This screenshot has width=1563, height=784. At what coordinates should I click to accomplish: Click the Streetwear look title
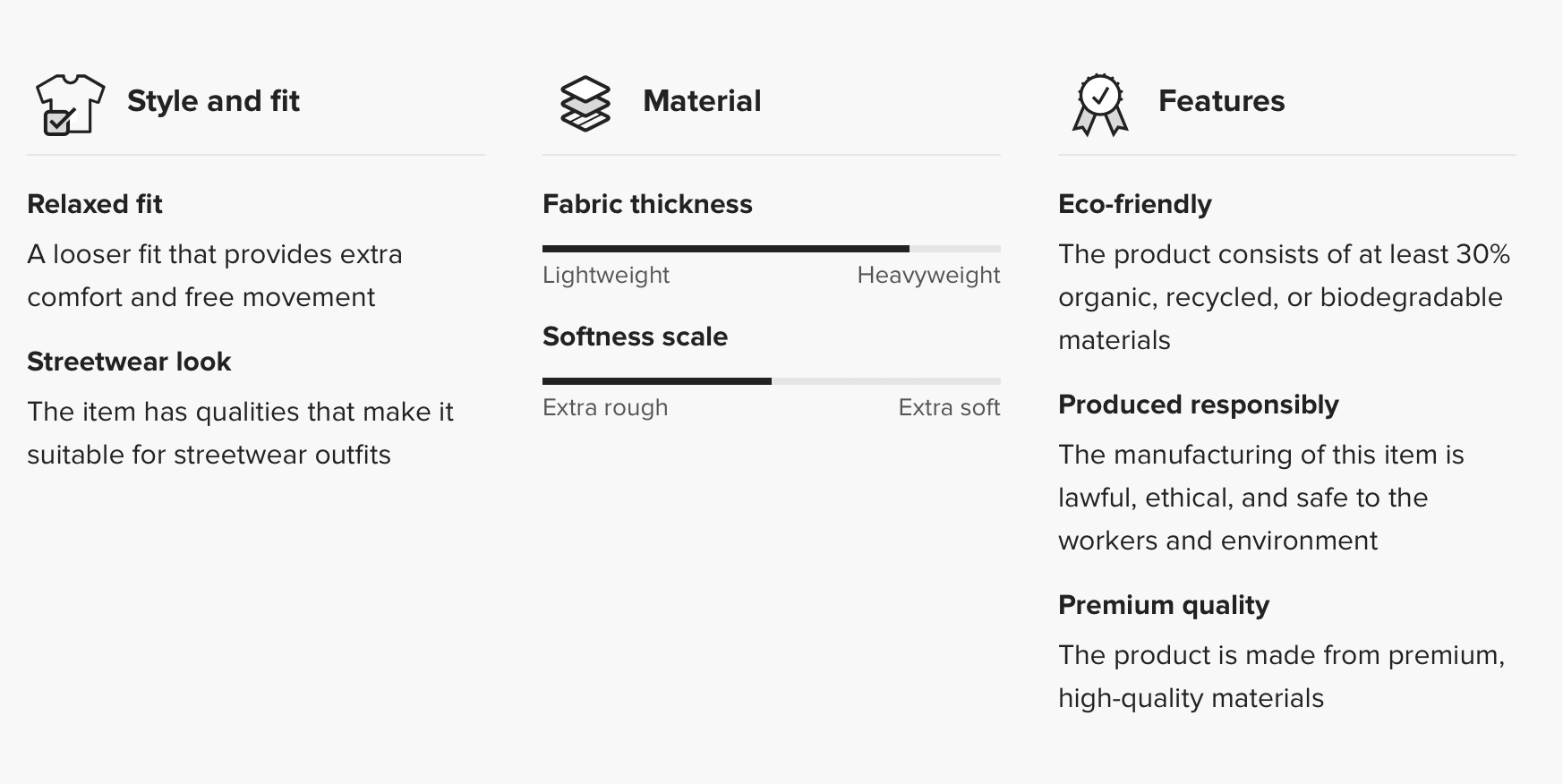[129, 362]
